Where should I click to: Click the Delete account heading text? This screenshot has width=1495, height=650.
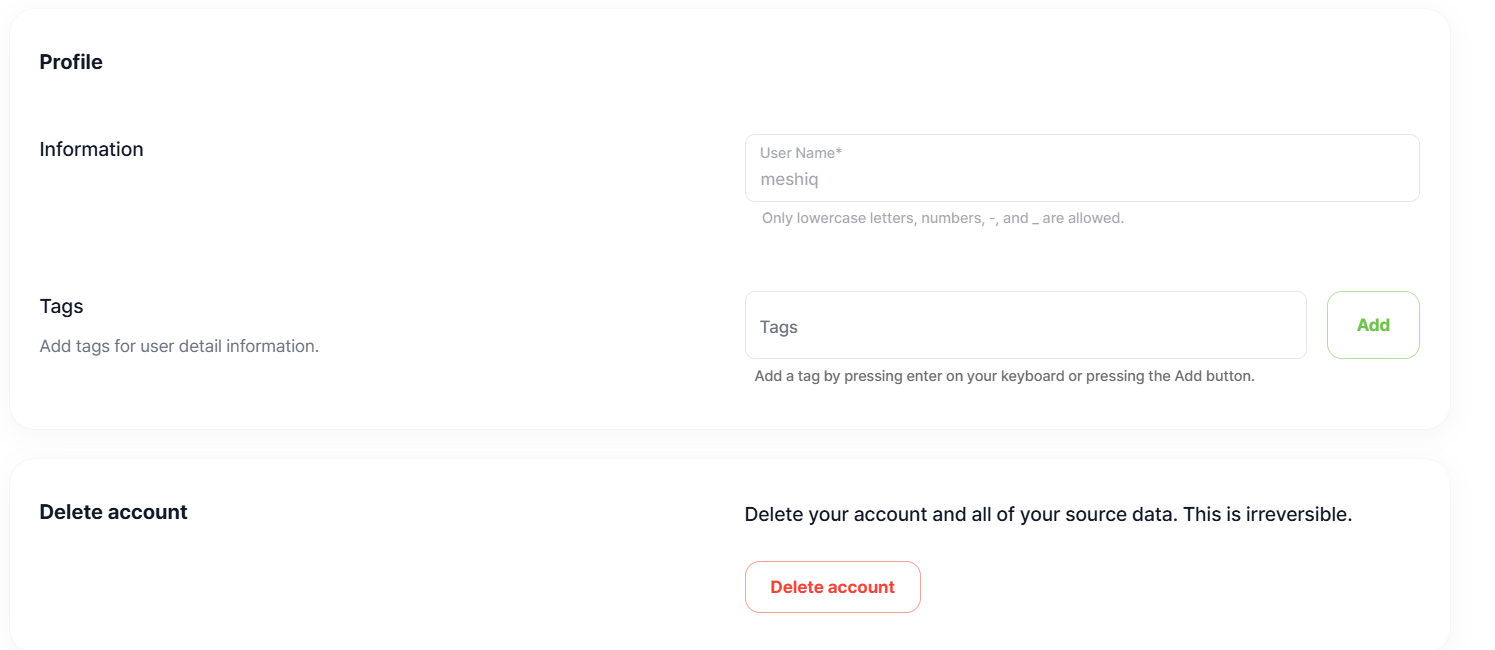[x=112, y=511]
